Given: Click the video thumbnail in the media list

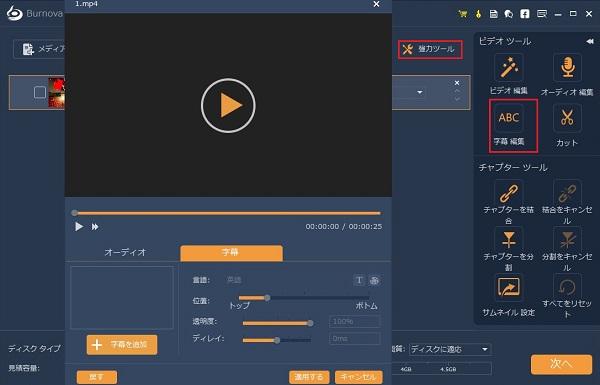Looking at the screenshot, I should tap(57, 93).
